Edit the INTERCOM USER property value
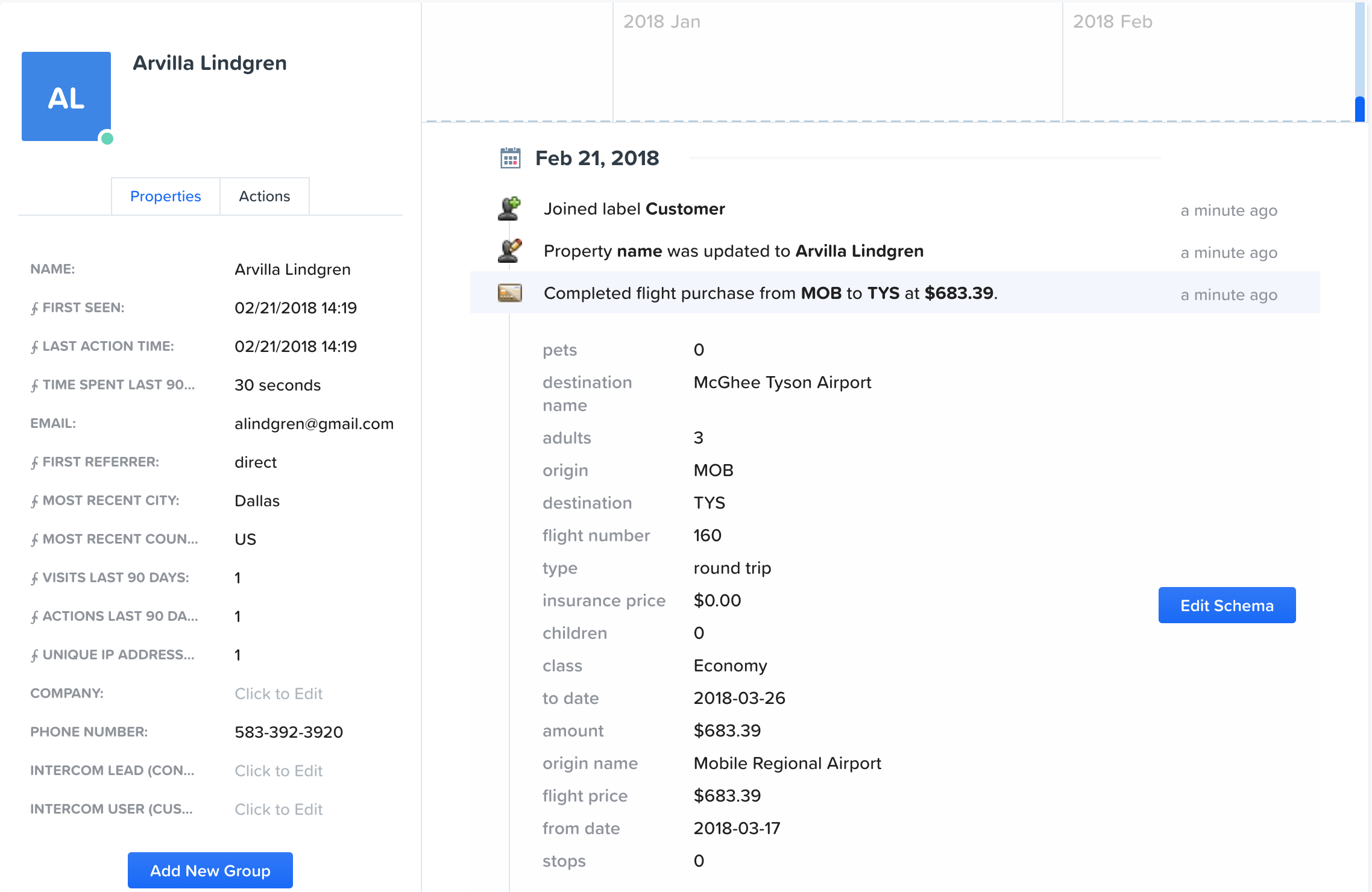Screen dimensions: 1372x892 [x=278, y=809]
